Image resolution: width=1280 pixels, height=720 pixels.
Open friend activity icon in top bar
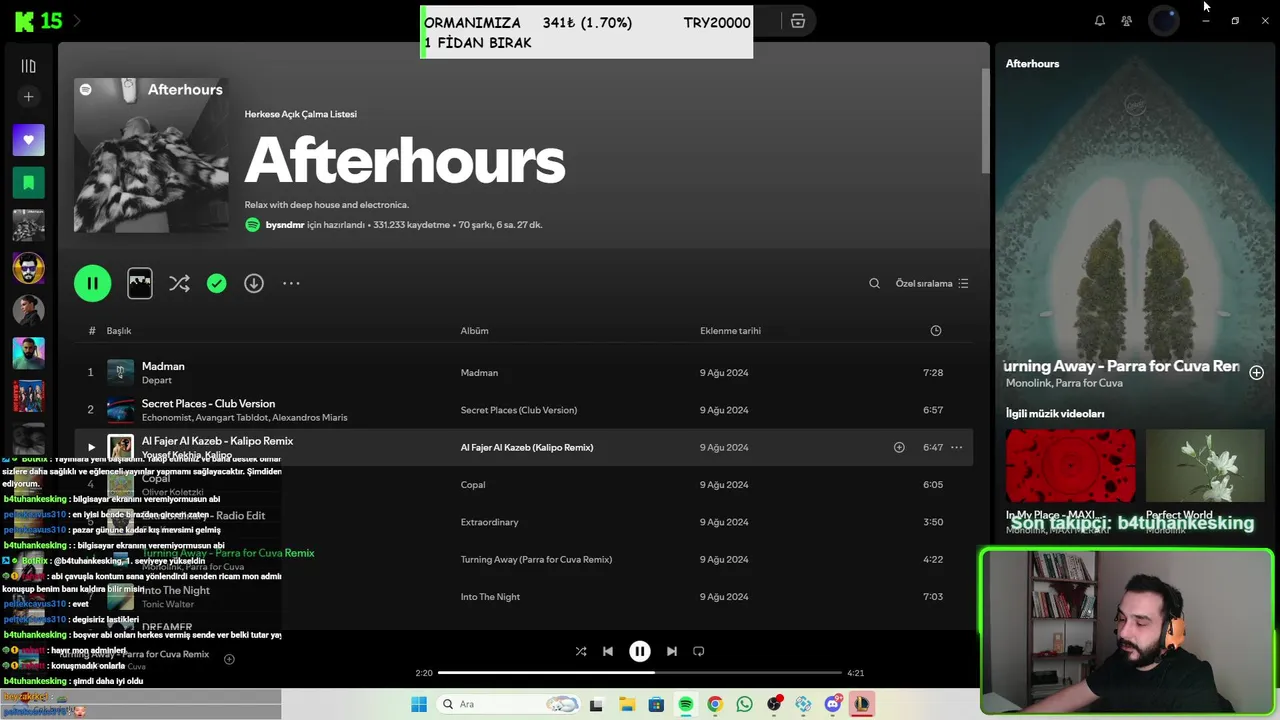click(1127, 21)
